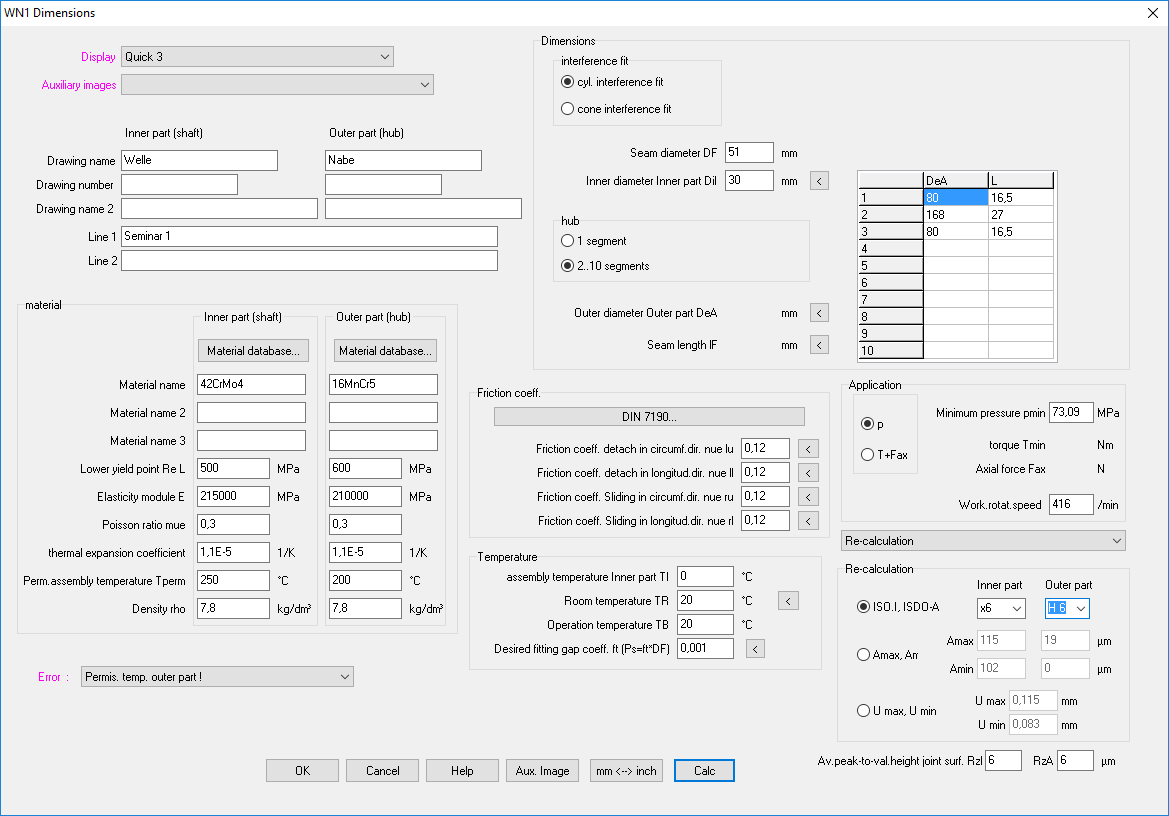Click the Calc button

(704, 771)
